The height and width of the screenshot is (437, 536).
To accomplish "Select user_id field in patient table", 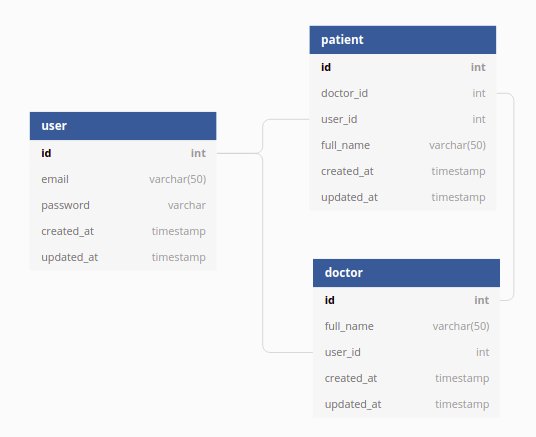I will (403, 119).
